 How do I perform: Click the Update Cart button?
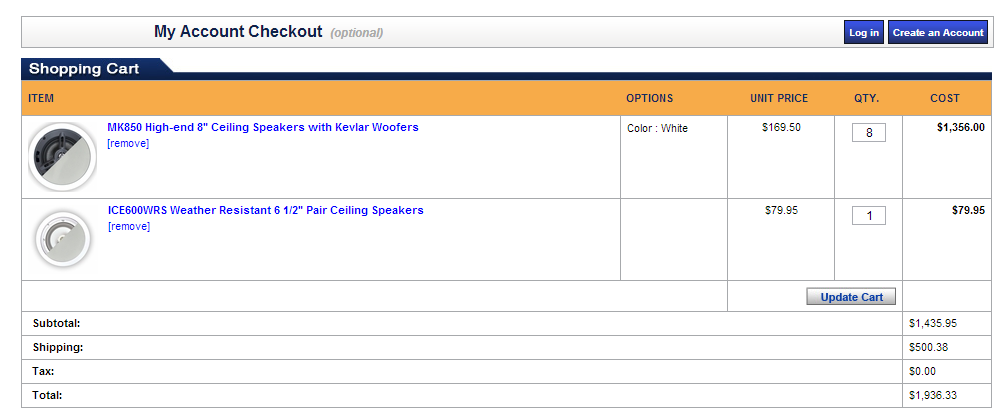[x=851, y=297]
